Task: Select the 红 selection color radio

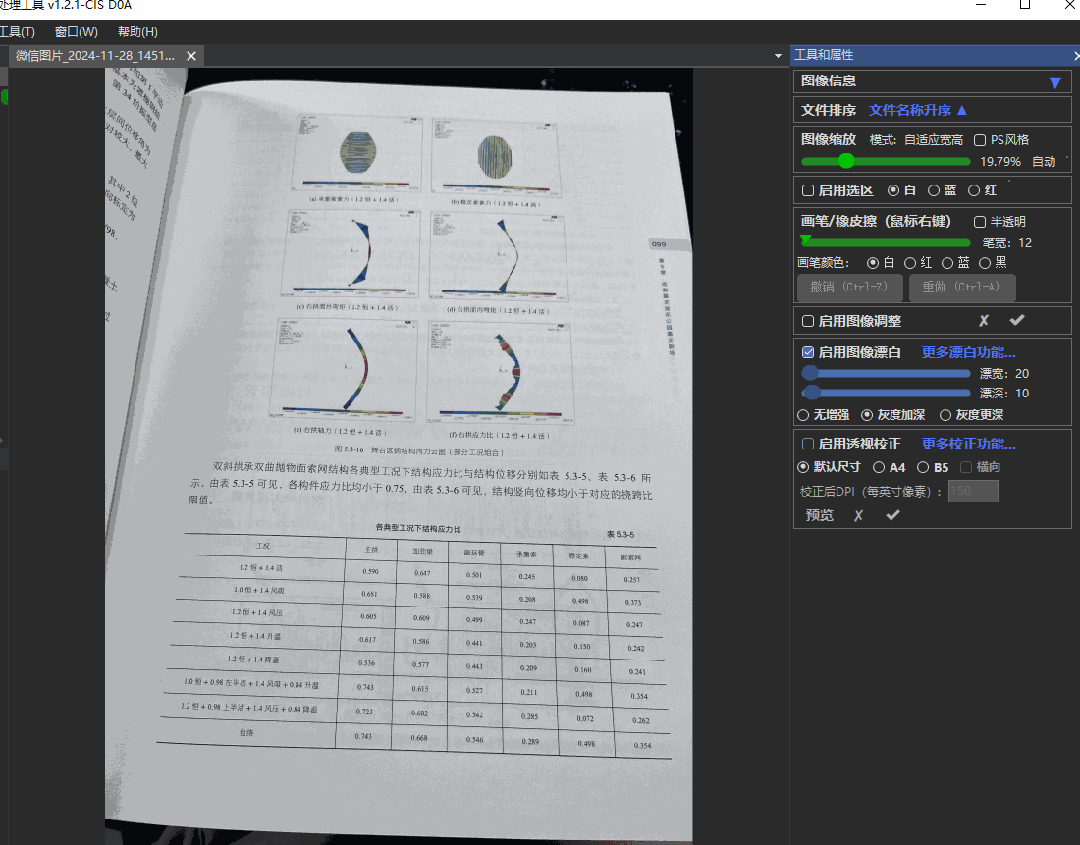Action: 974,190
